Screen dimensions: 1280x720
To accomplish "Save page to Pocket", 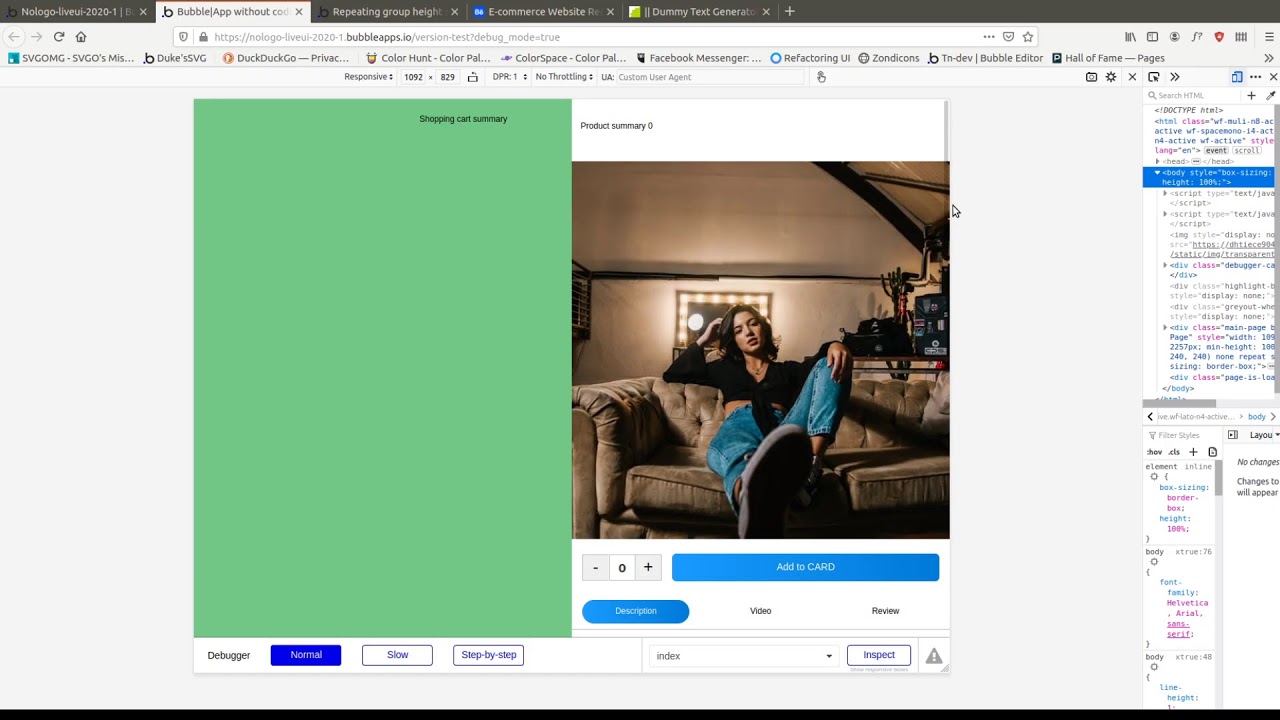I will (1008, 37).
